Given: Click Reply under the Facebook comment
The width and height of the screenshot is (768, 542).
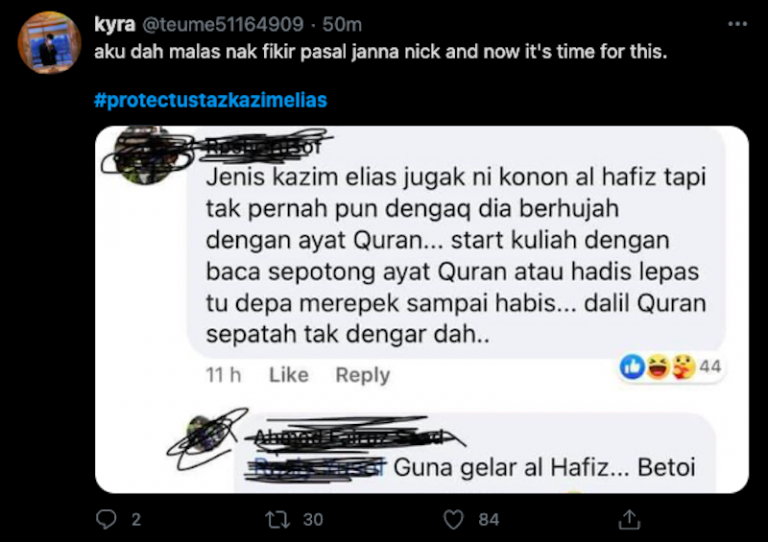Looking at the screenshot, I should point(363,376).
